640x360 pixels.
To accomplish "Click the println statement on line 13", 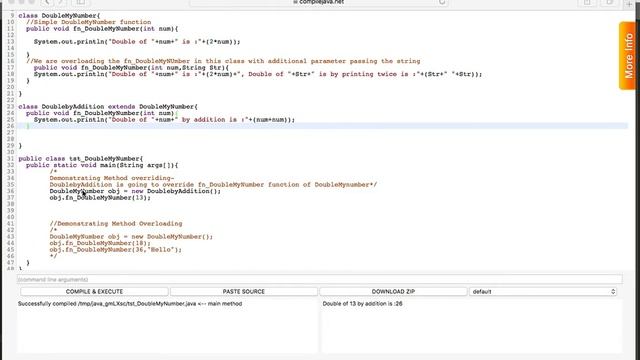I will tap(137, 42).
